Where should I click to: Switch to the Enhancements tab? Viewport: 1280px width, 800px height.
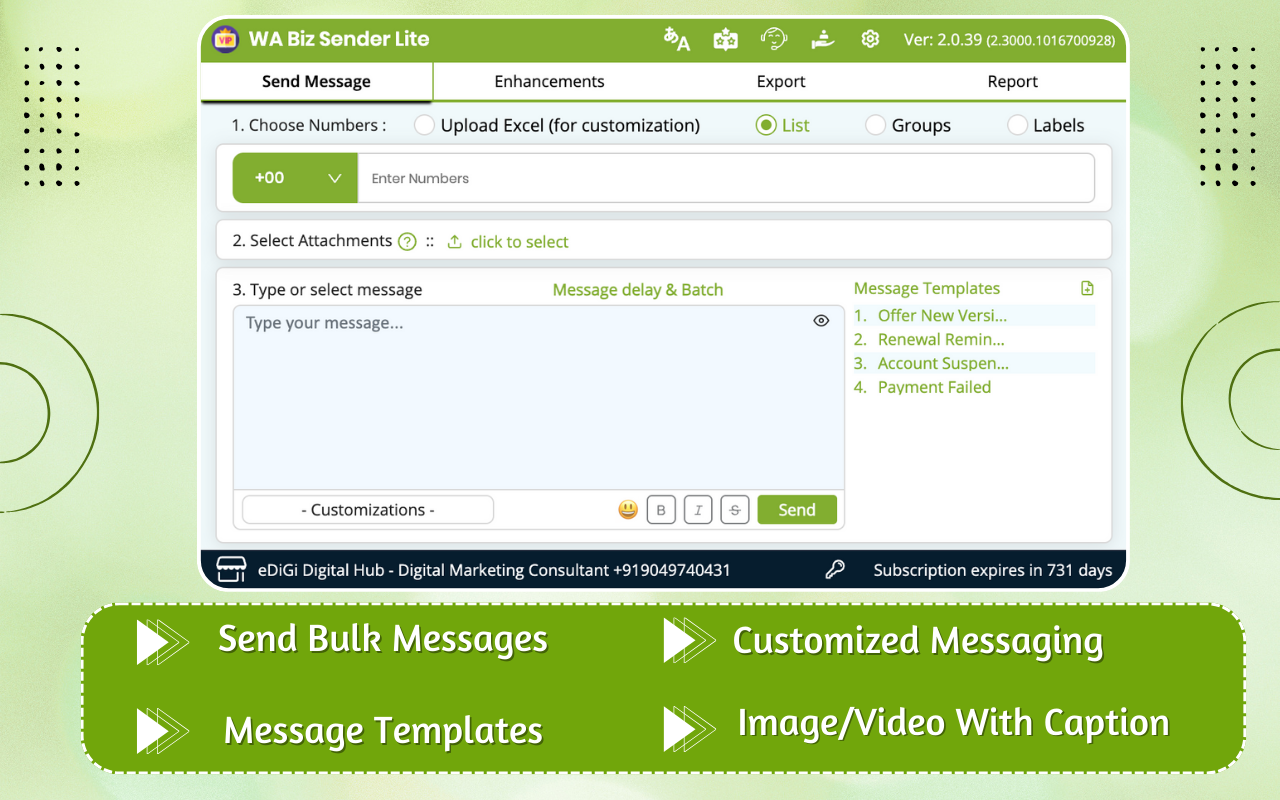(x=549, y=81)
